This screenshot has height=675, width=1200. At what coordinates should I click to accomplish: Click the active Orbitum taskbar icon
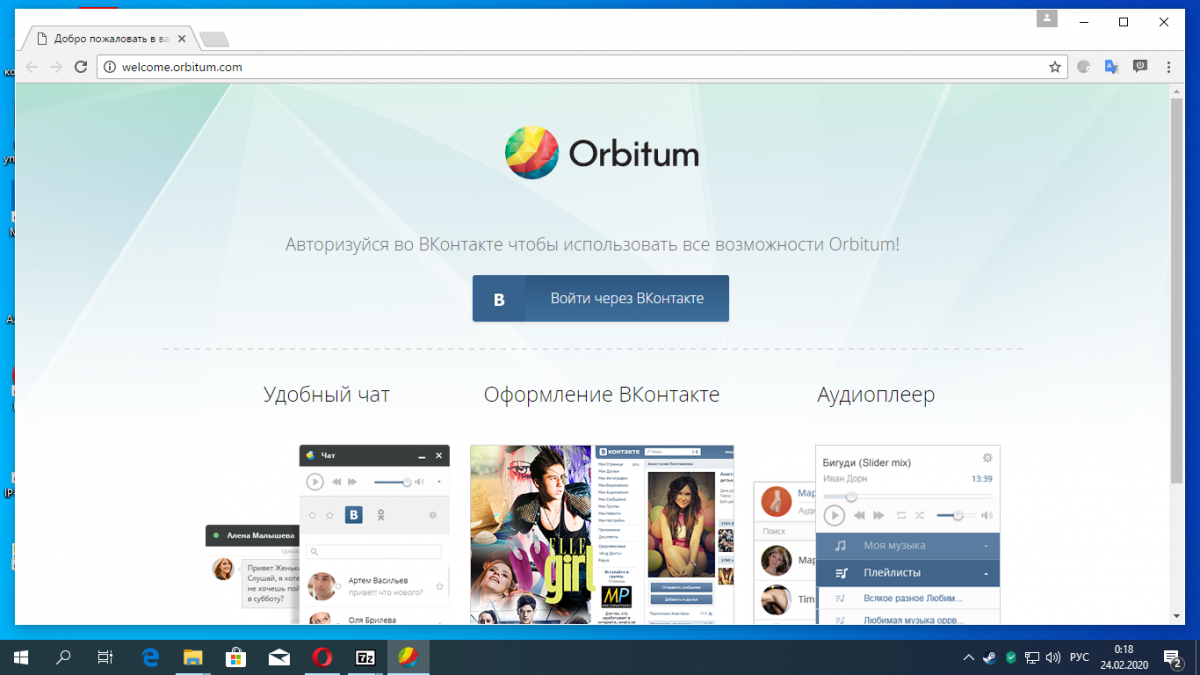pyautogui.click(x=408, y=657)
